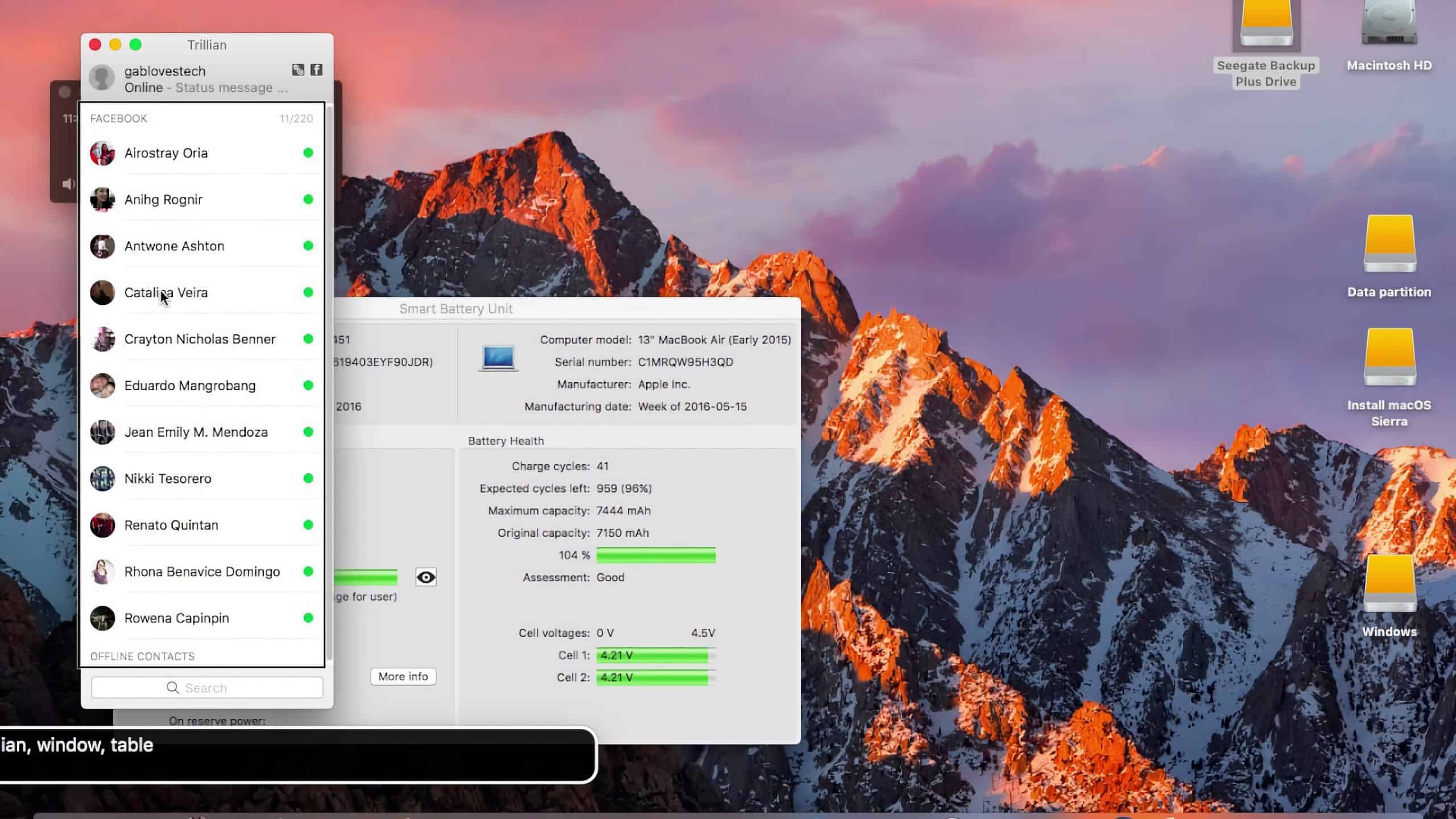Open the Data partition drive icon
This screenshot has width=1456, height=819.
coord(1389,245)
